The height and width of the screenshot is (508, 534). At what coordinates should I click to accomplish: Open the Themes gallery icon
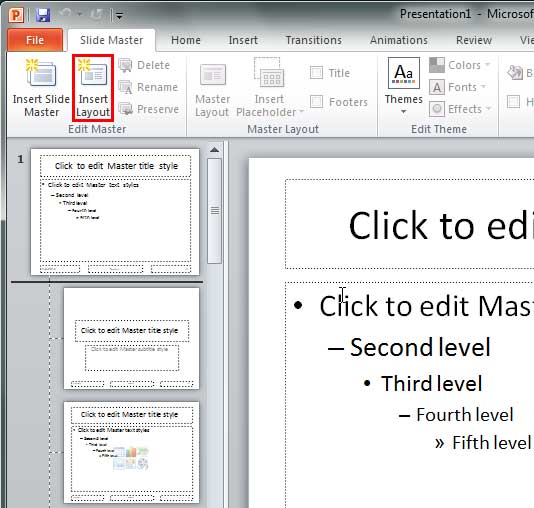pos(404,73)
